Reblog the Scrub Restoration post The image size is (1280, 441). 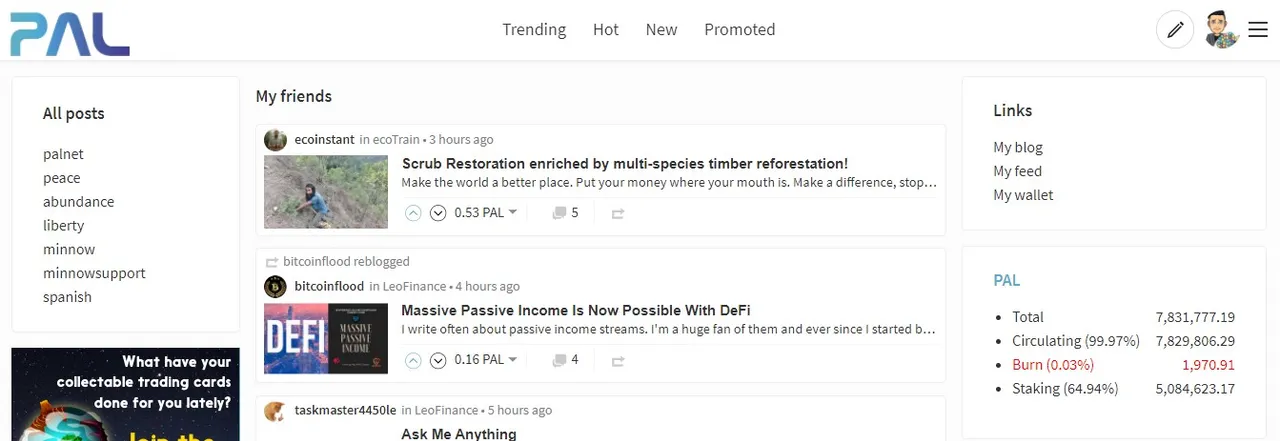[x=618, y=213]
